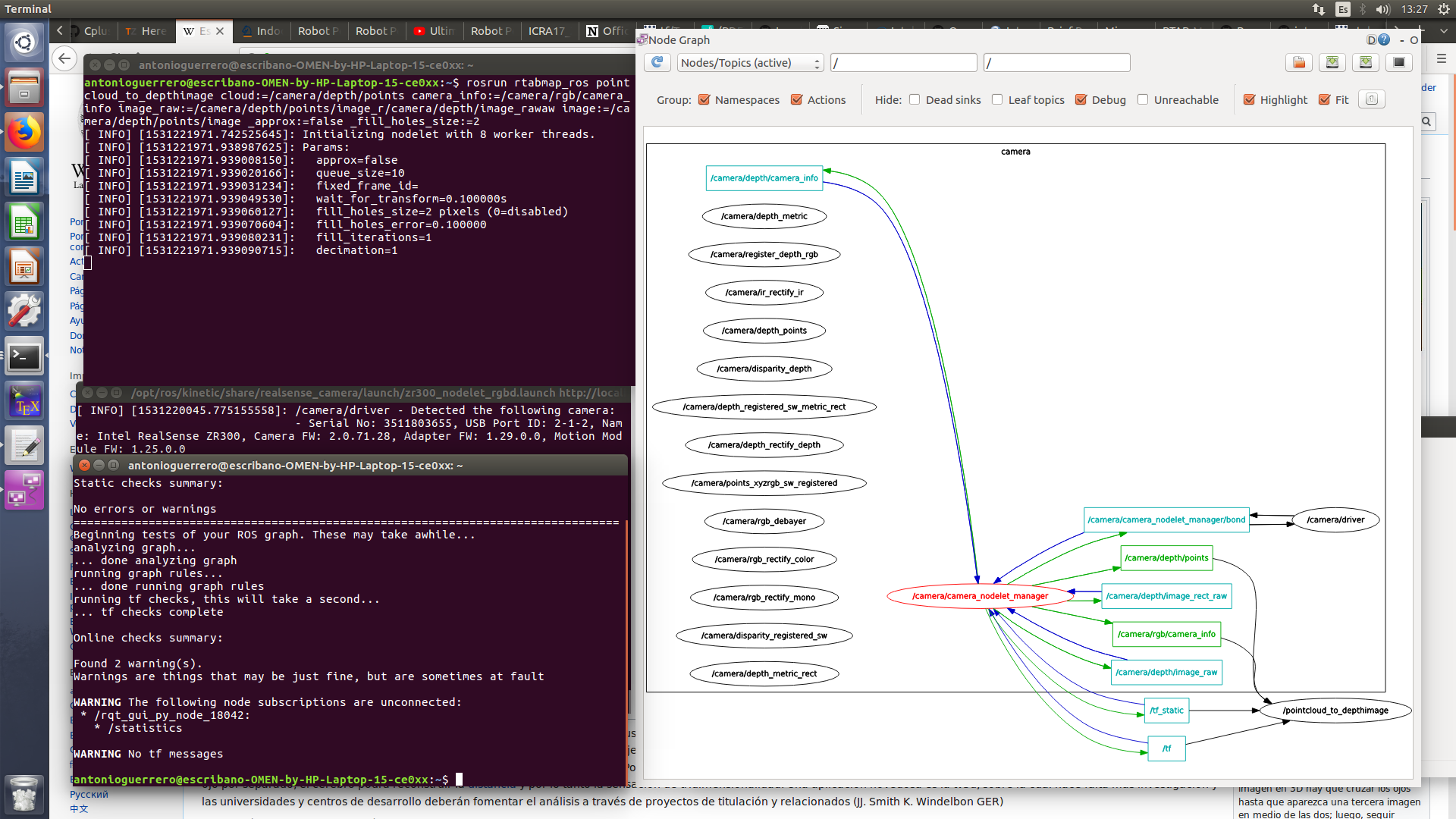Image resolution: width=1456 pixels, height=819 pixels.
Task: Uncheck the Actions grouping checkbox
Action: 797,99
